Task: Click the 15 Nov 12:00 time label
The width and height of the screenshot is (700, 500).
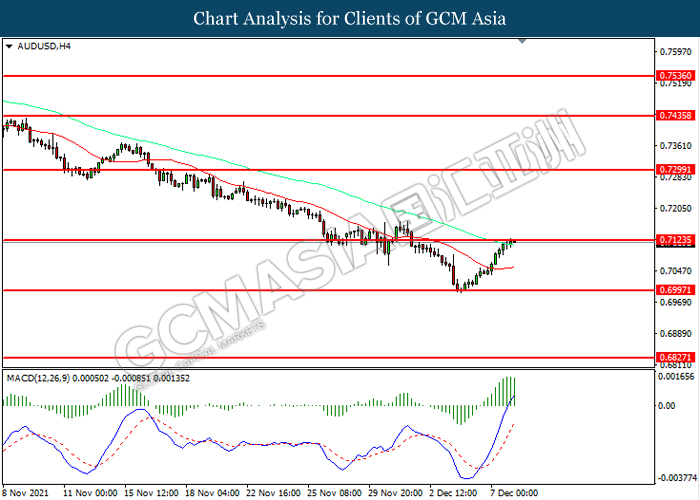Action: pos(151,493)
